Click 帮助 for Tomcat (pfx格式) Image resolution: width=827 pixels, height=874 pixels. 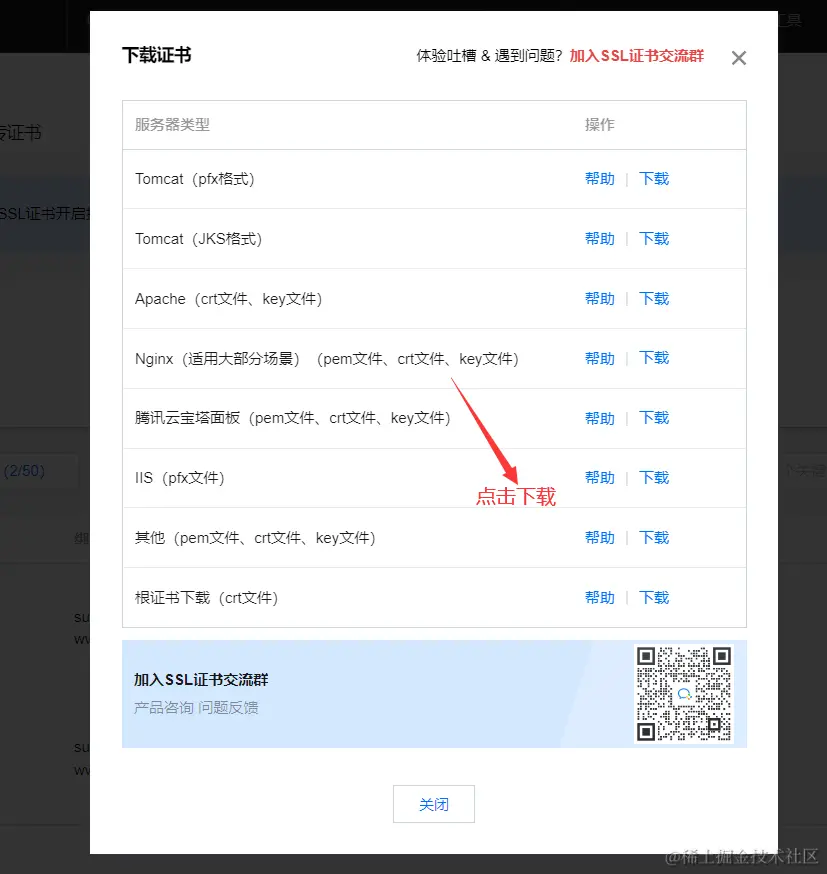tap(600, 179)
